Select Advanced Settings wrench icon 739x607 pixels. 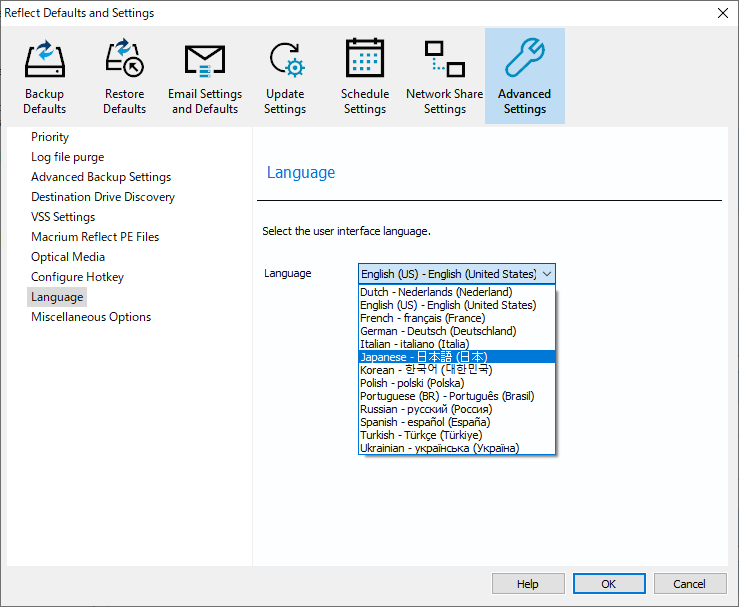coord(524,62)
